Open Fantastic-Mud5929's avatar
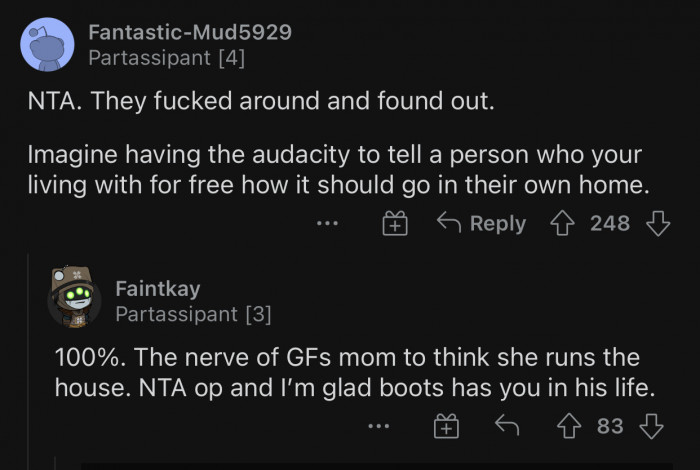Screen dimensions: 700x470 pyautogui.click(x=46, y=45)
